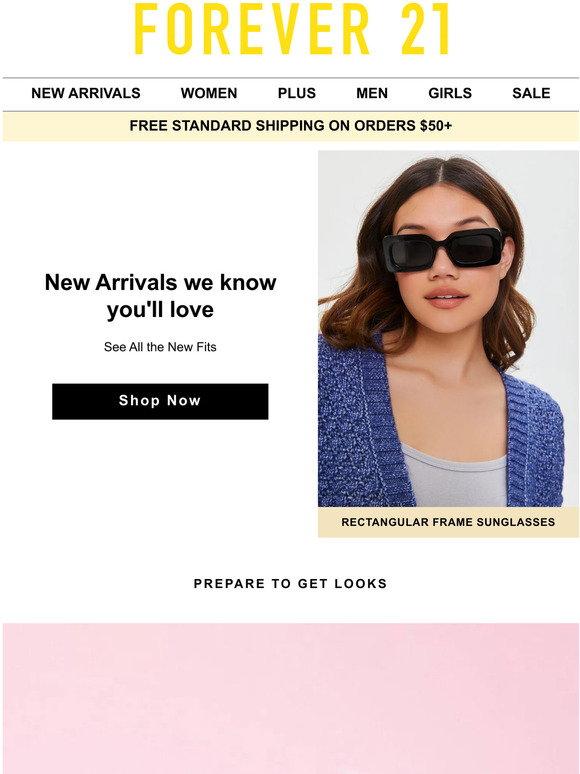Click the Prepare To Get Looks heading
Screen dimensions: 580x774
(x=290, y=583)
